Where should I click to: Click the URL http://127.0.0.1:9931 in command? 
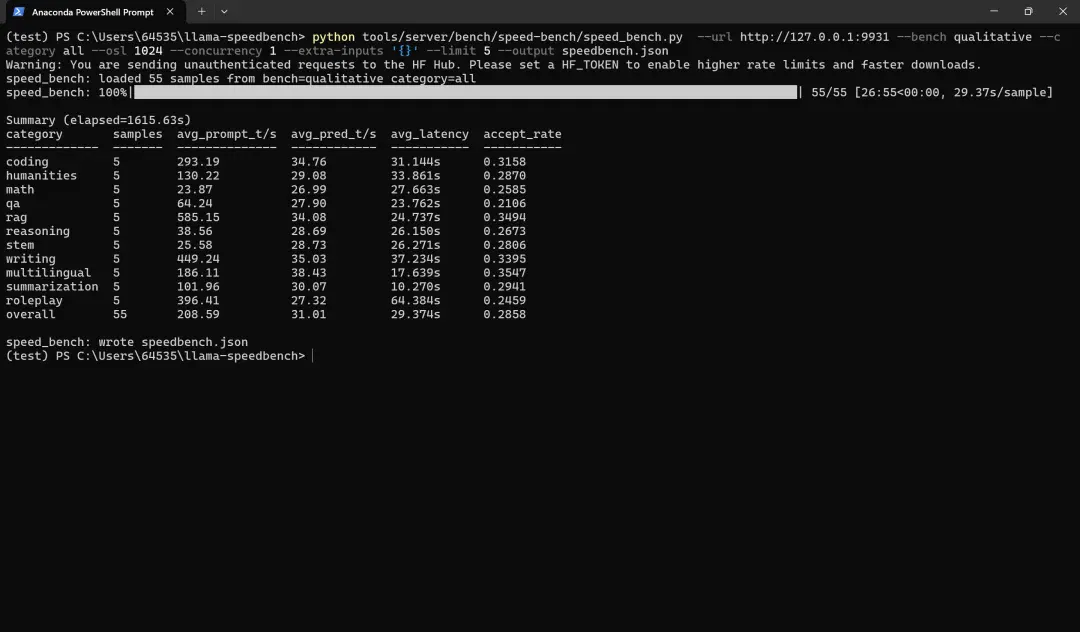pos(814,37)
